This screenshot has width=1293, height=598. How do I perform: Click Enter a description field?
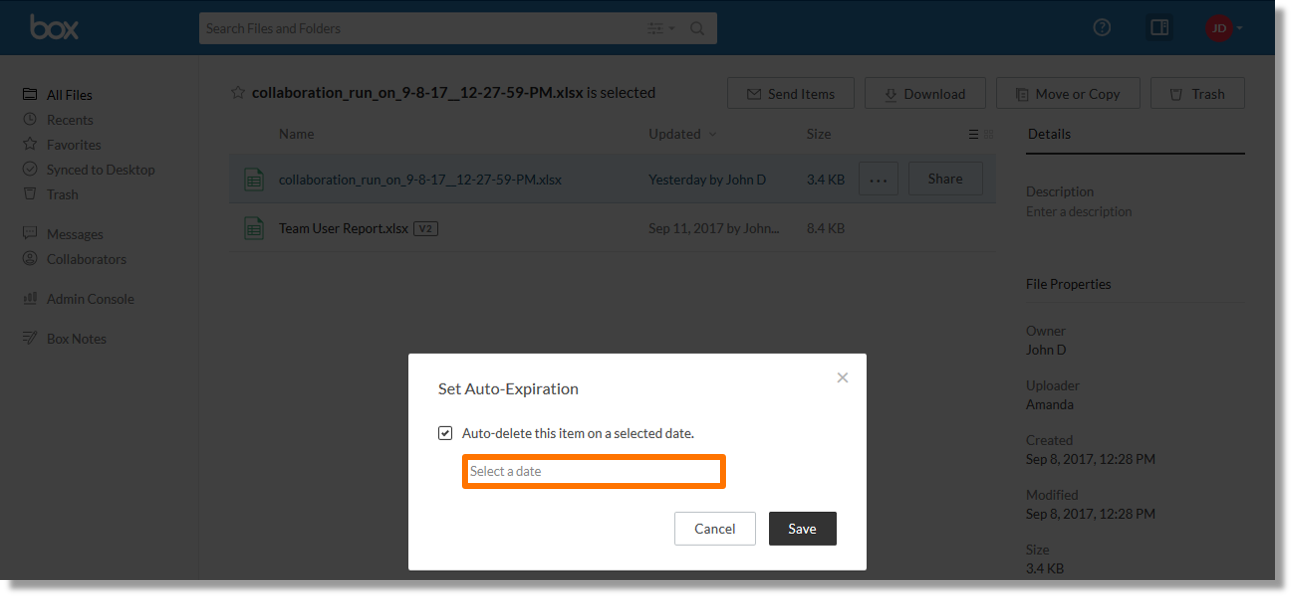click(x=1079, y=211)
